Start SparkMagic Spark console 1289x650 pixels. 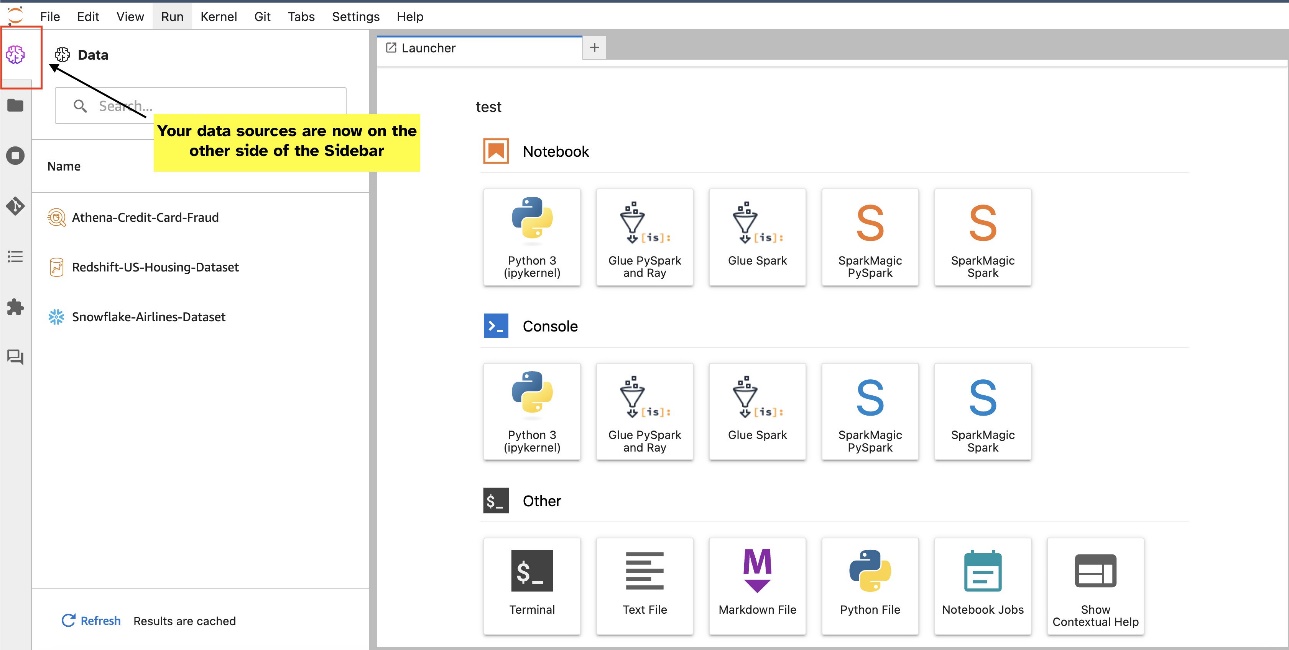tap(983, 412)
